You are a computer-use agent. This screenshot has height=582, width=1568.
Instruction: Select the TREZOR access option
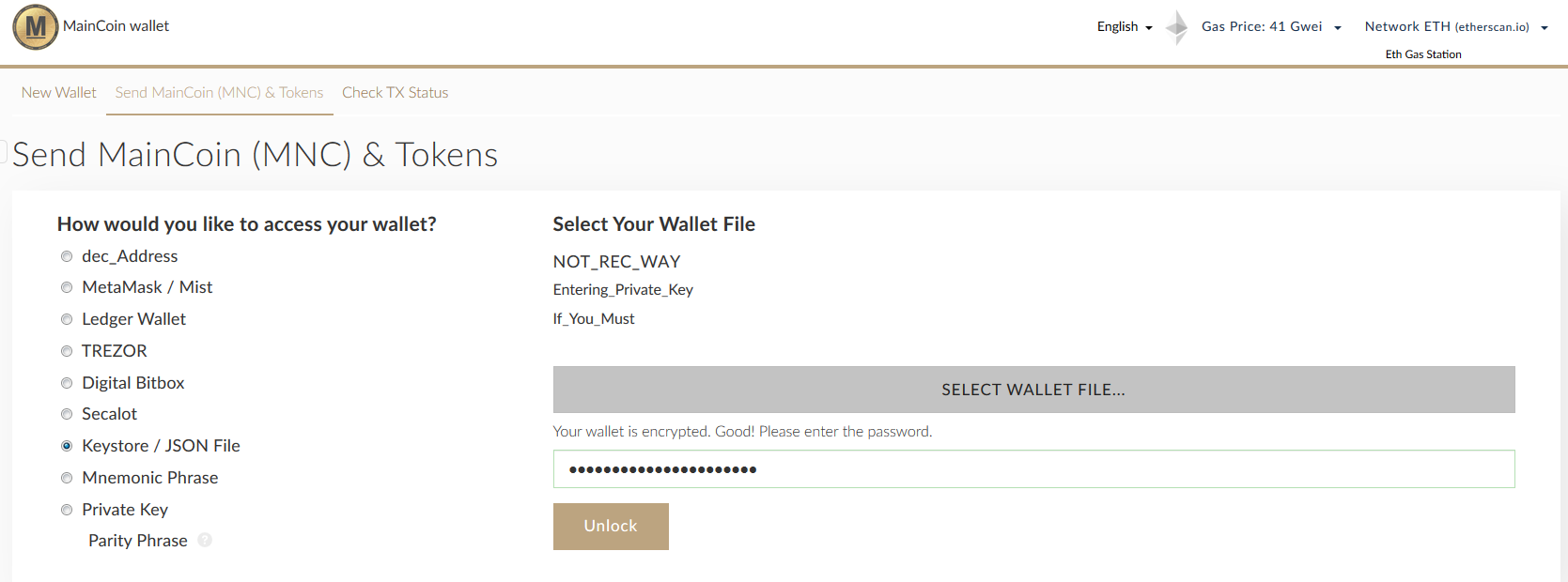coord(67,351)
